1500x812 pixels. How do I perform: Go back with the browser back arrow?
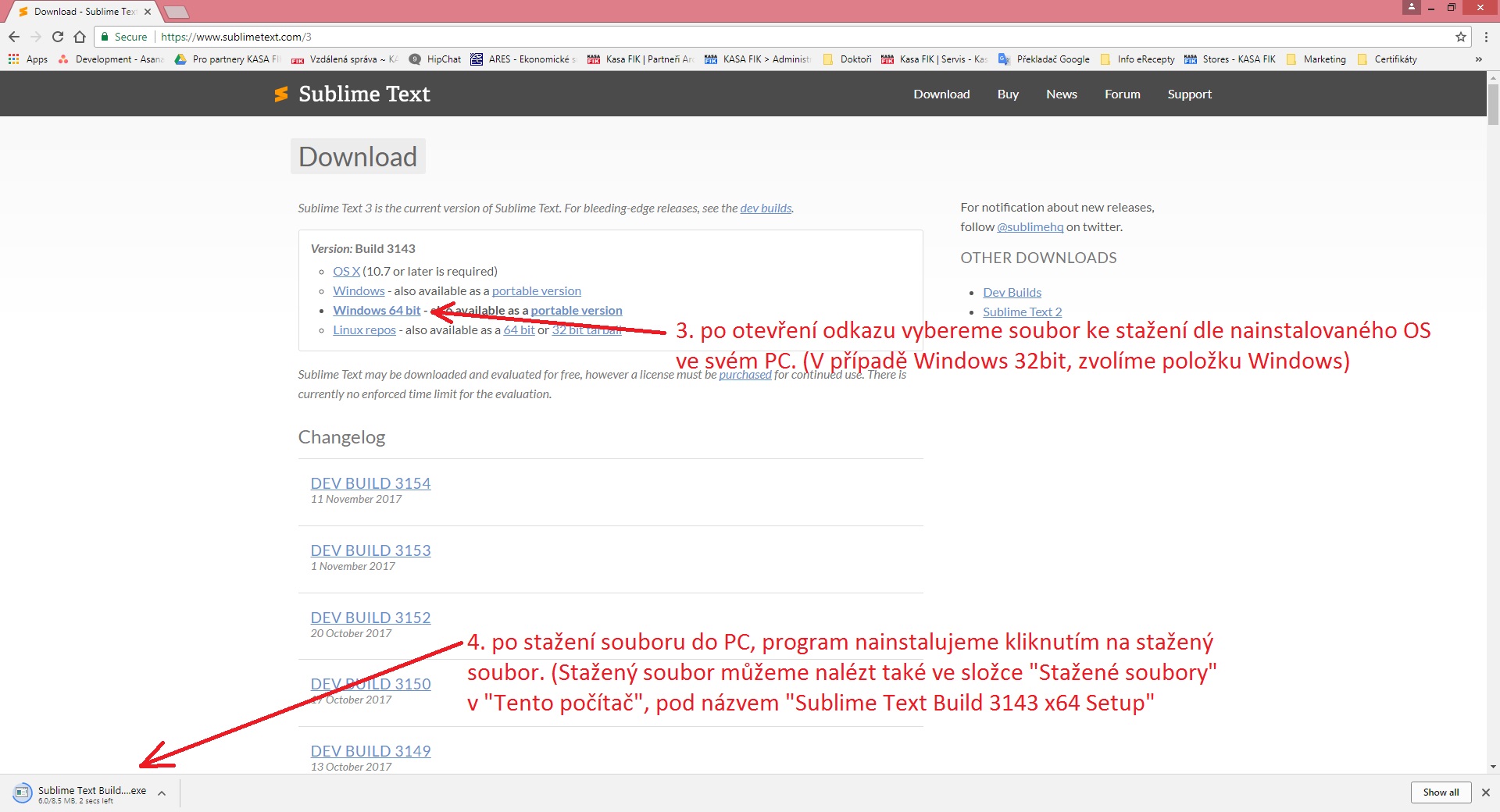pyautogui.click(x=14, y=37)
